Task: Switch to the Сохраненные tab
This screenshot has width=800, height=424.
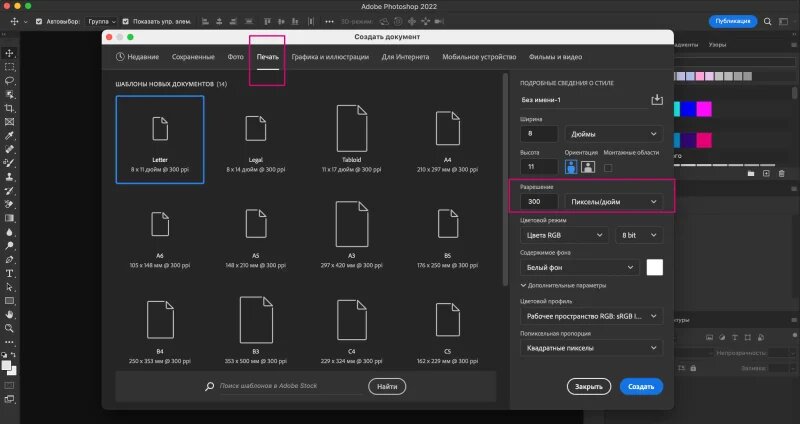Action: pos(193,57)
